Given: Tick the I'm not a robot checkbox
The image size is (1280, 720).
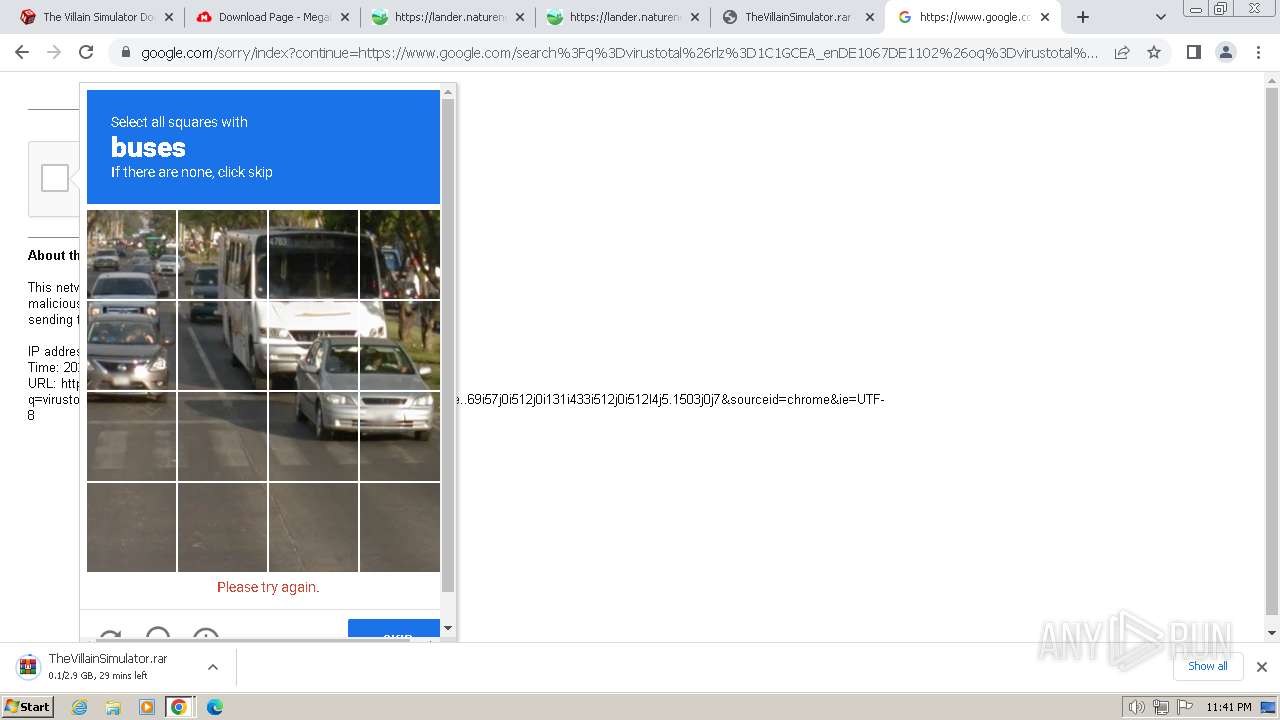Looking at the screenshot, I should (x=55, y=178).
